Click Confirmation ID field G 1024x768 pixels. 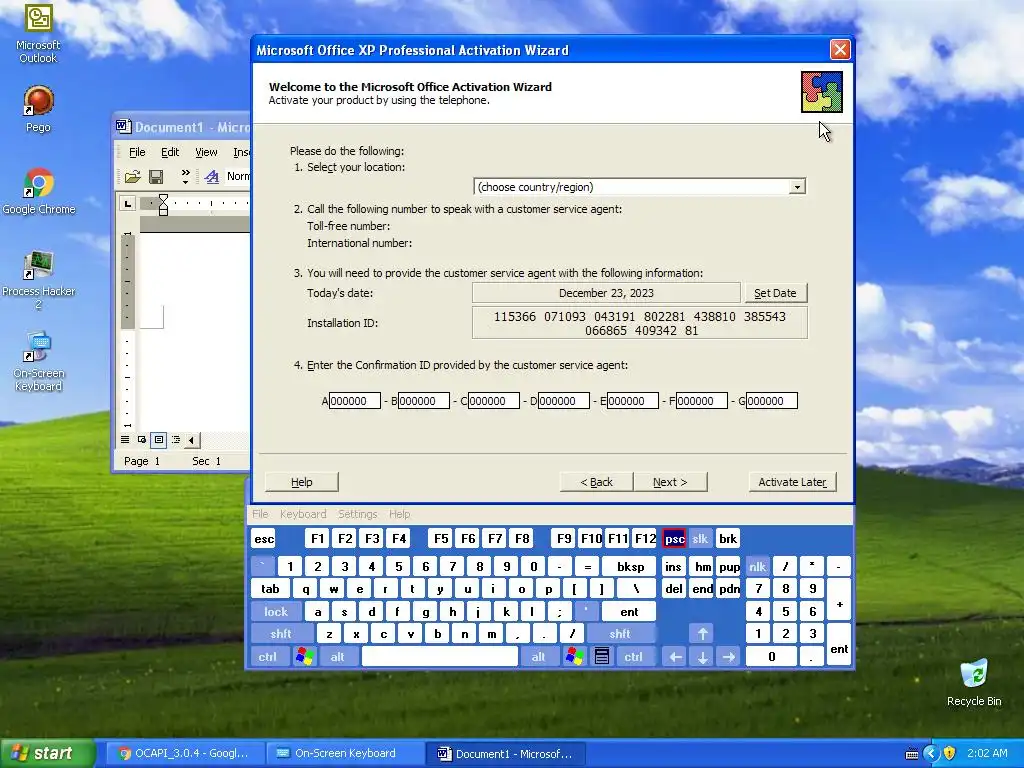coord(771,401)
